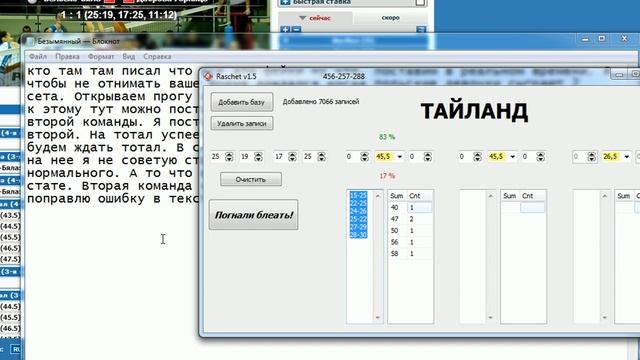Screen dimensions: 640x360
Task: Click the up arrow of the 15-25 list scrollbar
Action: click(x=378, y=196)
